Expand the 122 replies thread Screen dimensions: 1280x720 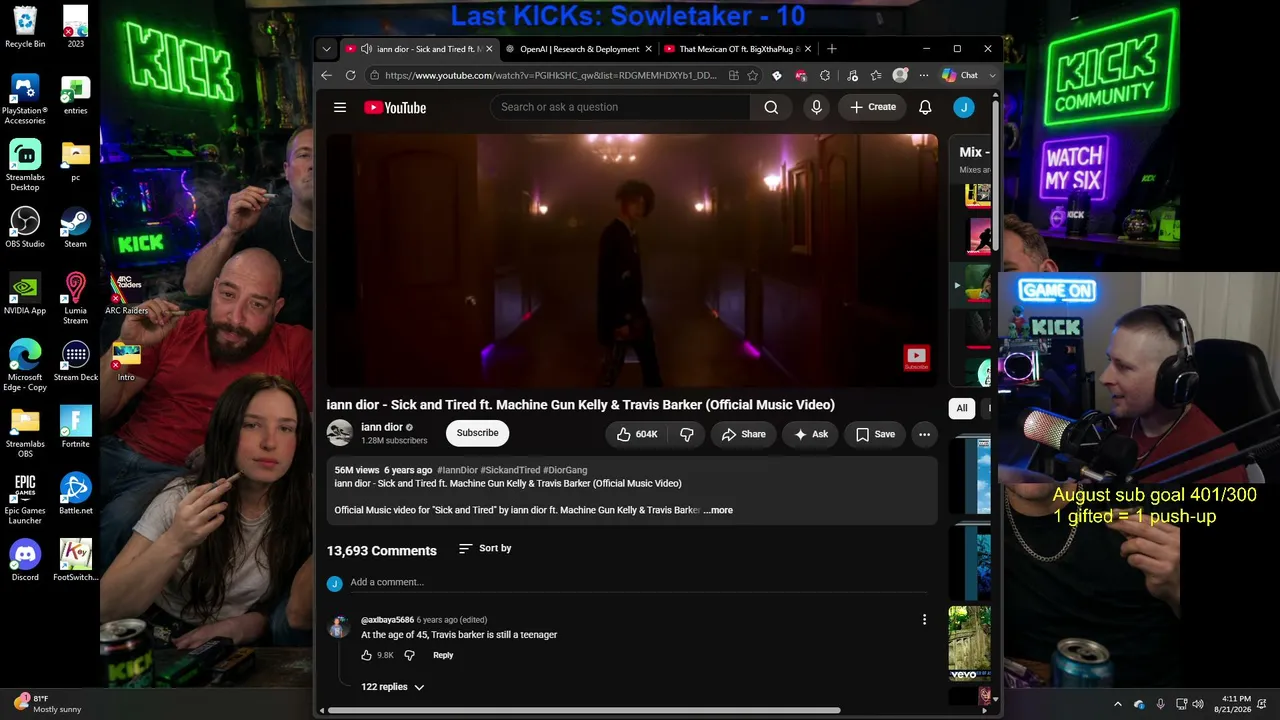(x=392, y=687)
